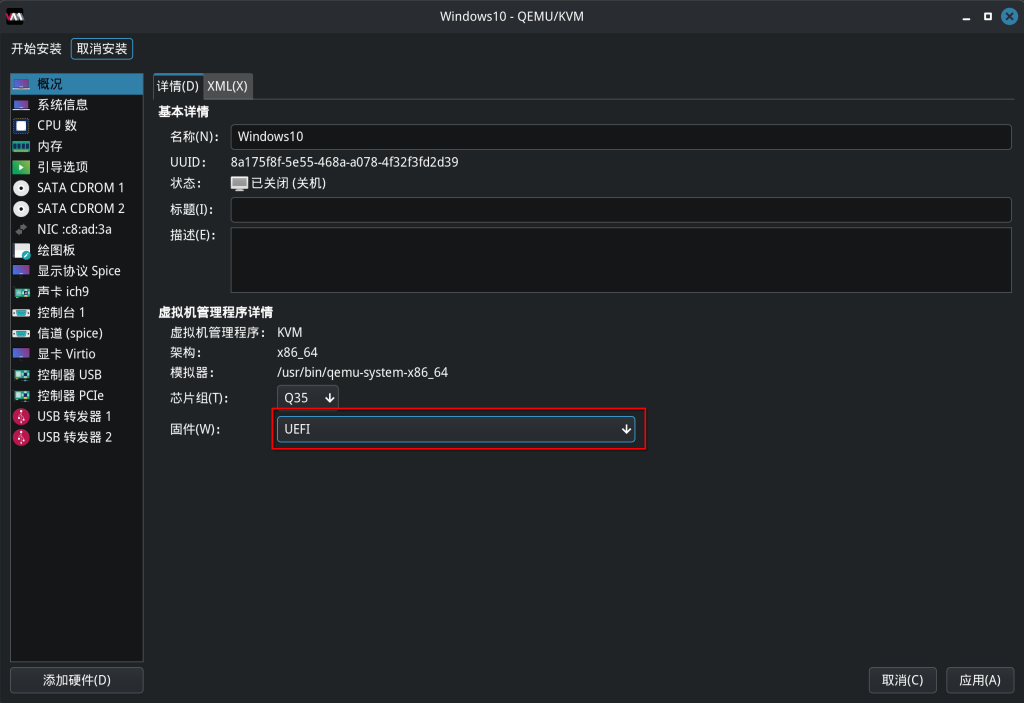Screen dimensions: 1024x703
Task: Expand the 芯片组 Q35 dropdown
Action: tap(308, 398)
